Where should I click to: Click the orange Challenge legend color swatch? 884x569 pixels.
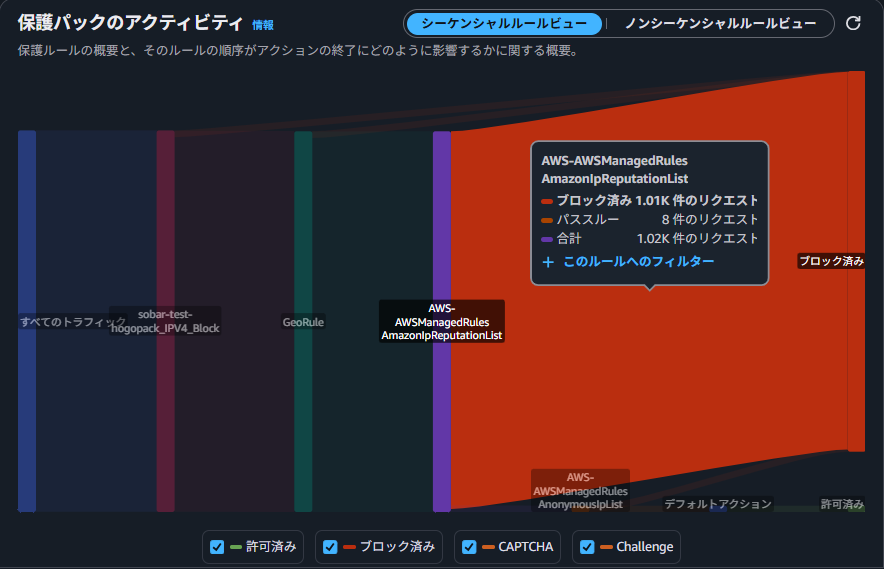click(606, 547)
